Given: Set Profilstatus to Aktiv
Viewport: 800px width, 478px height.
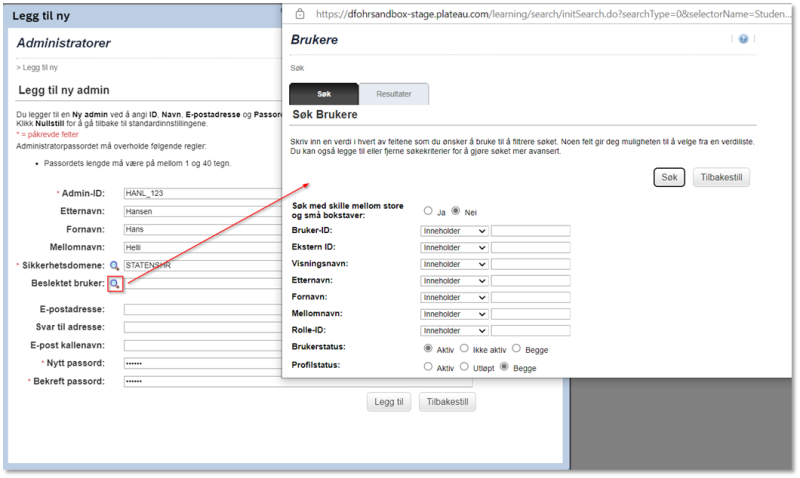Looking at the screenshot, I should (x=428, y=367).
